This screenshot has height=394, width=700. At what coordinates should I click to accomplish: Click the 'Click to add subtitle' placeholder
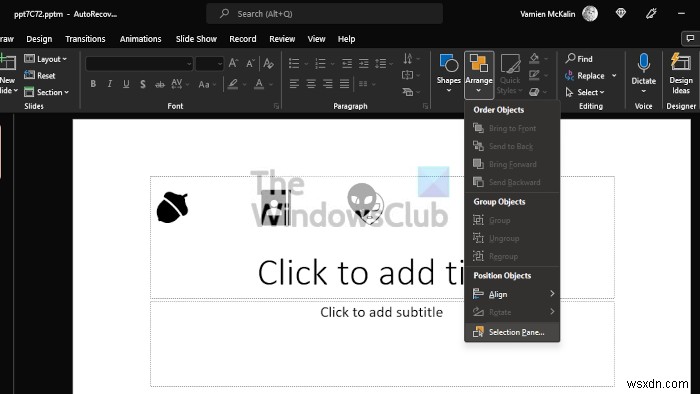pos(382,344)
